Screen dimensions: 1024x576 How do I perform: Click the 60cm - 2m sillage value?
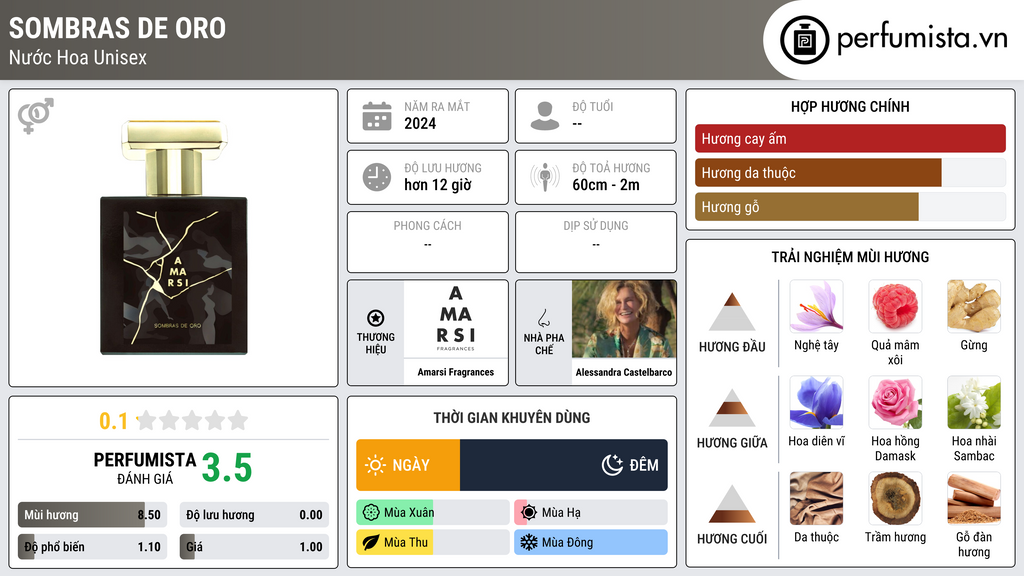point(606,185)
